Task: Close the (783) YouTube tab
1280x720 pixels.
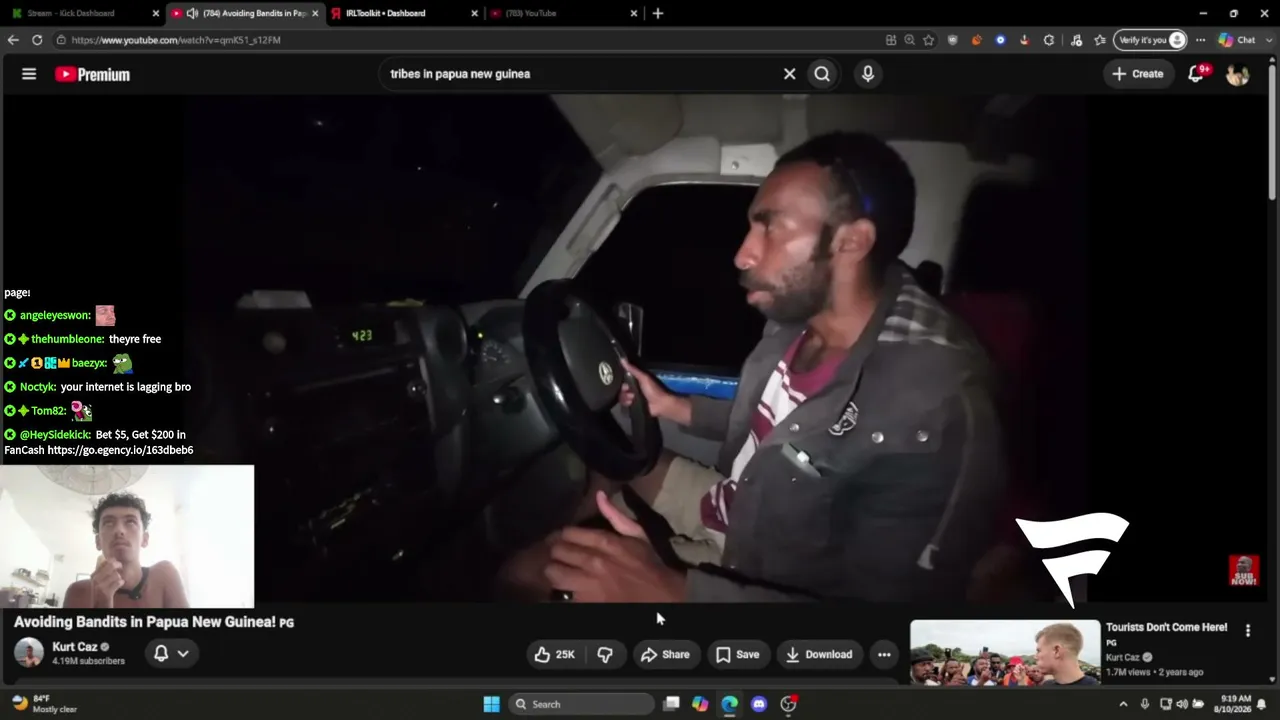Action: pyautogui.click(x=633, y=13)
